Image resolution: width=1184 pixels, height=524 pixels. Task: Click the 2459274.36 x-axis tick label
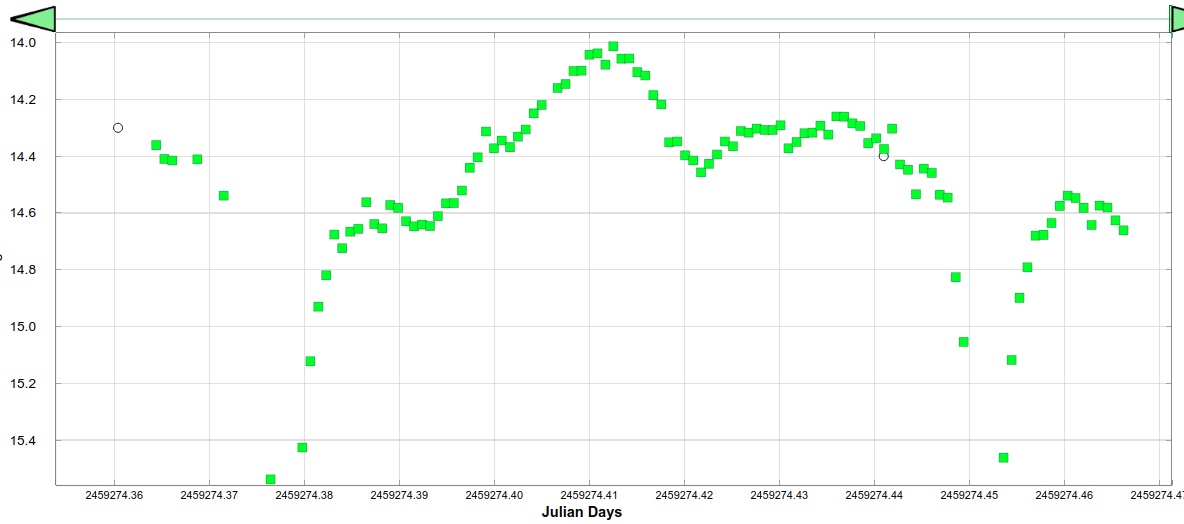point(114,495)
